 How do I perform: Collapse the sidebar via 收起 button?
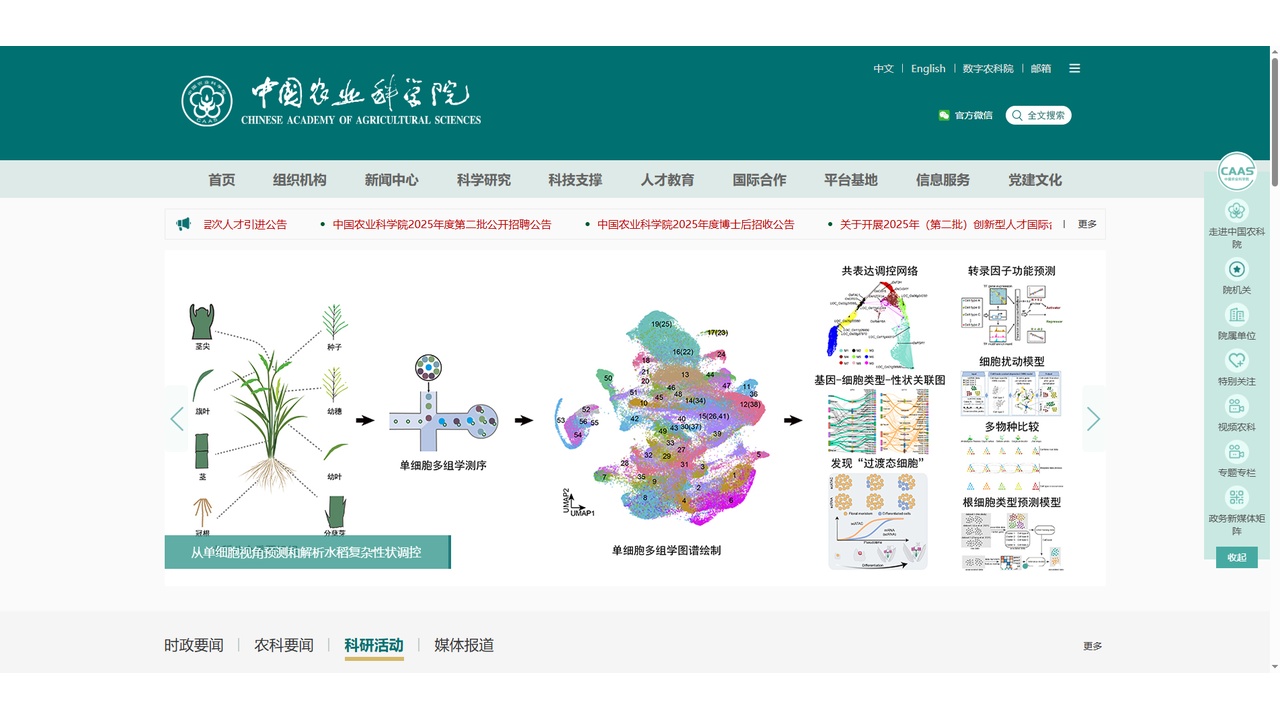pyautogui.click(x=1237, y=557)
